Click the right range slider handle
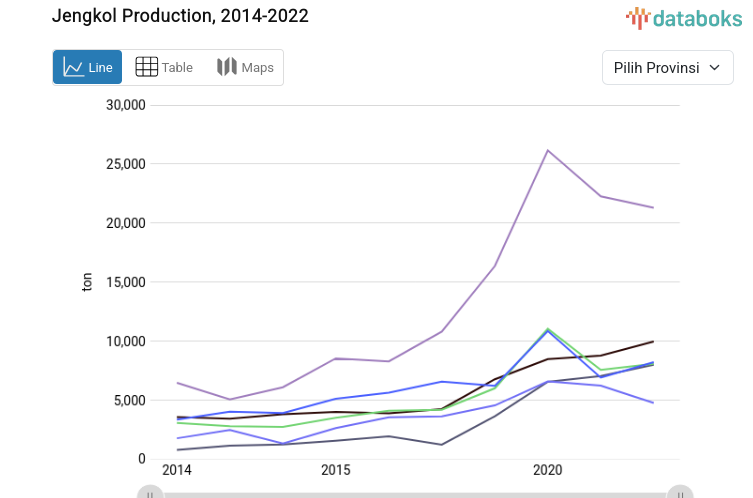This screenshot has height=498, width=753. click(680, 493)
